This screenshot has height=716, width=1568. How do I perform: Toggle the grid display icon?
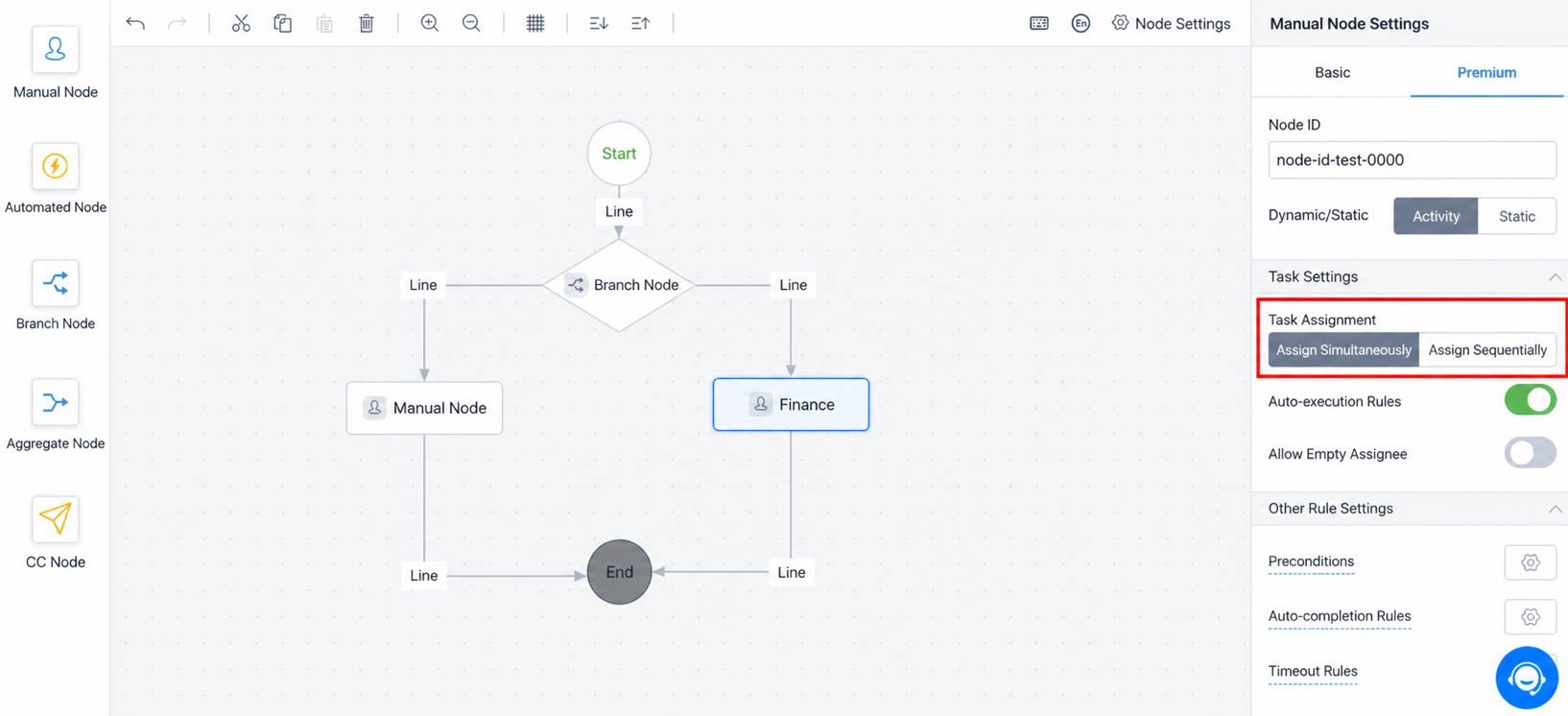(535, 23)
